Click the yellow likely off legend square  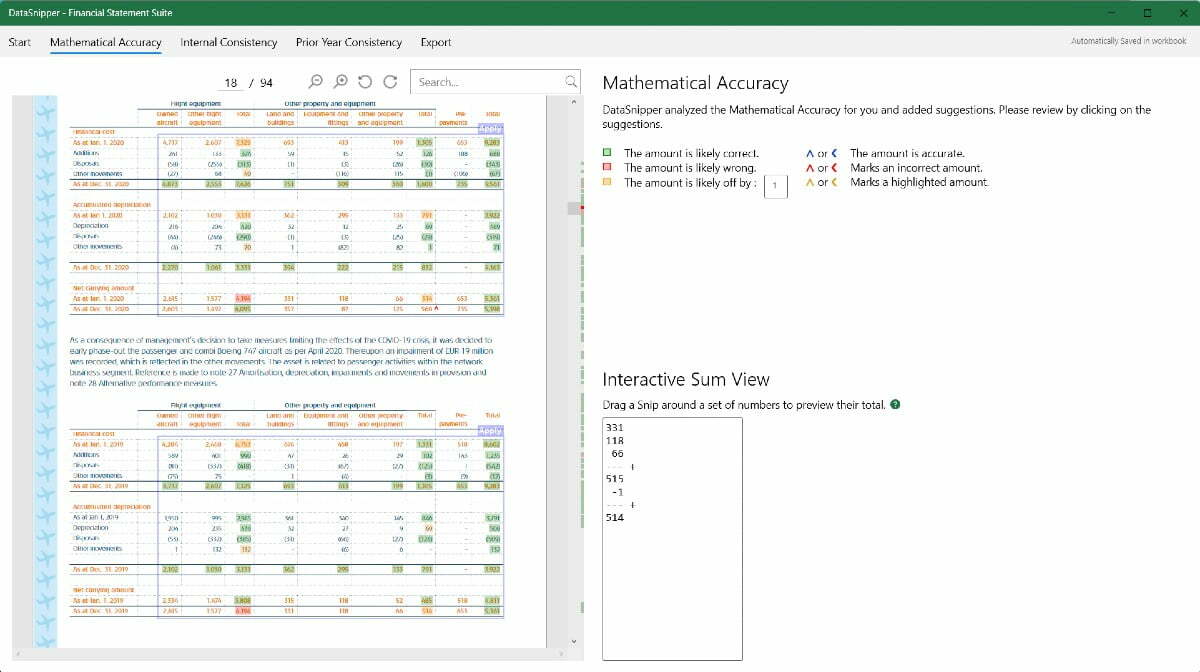607,182
